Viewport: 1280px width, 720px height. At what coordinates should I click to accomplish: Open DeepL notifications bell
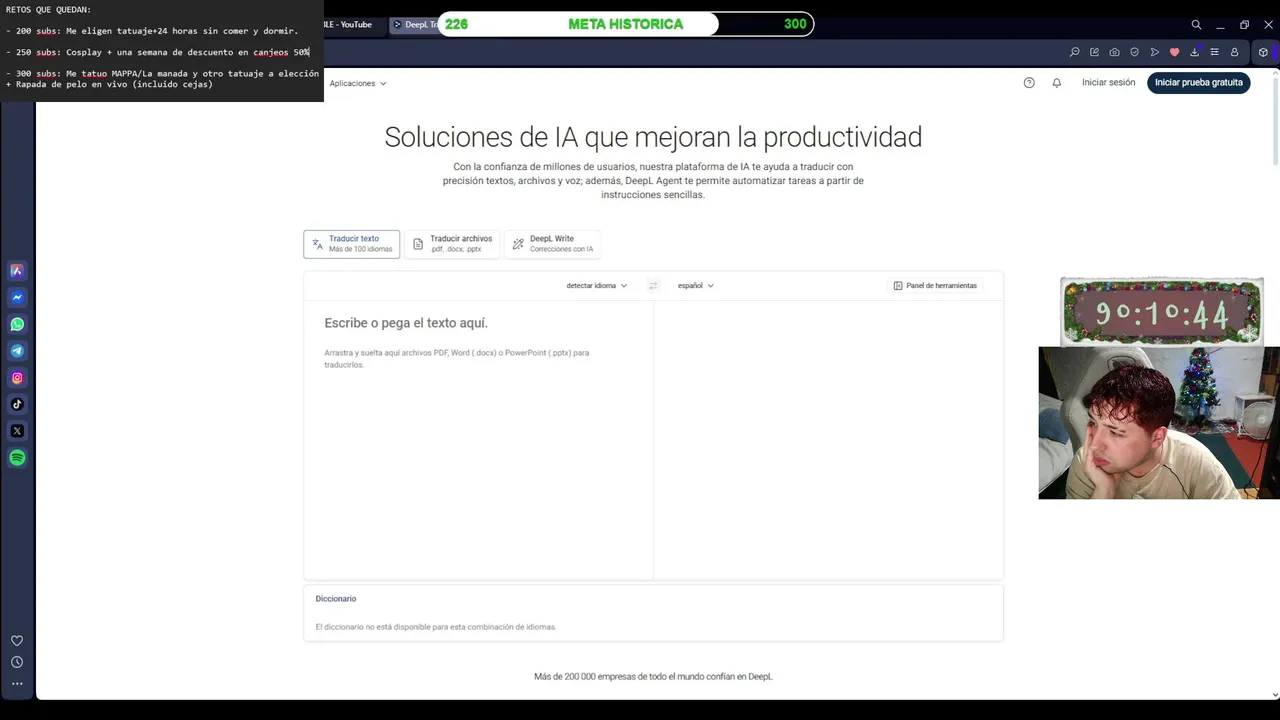coord(1056,83)
